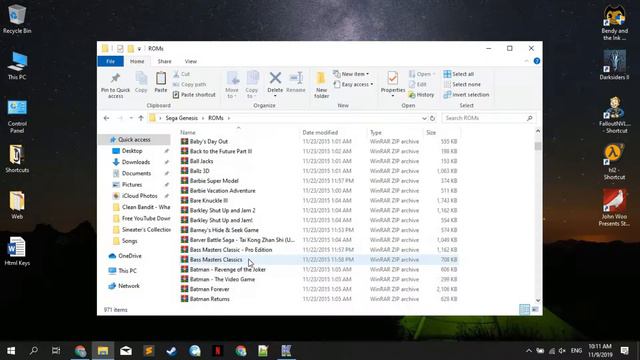Open the Copy to dropdown
The image size is (640, 360).
coord(252,85)
